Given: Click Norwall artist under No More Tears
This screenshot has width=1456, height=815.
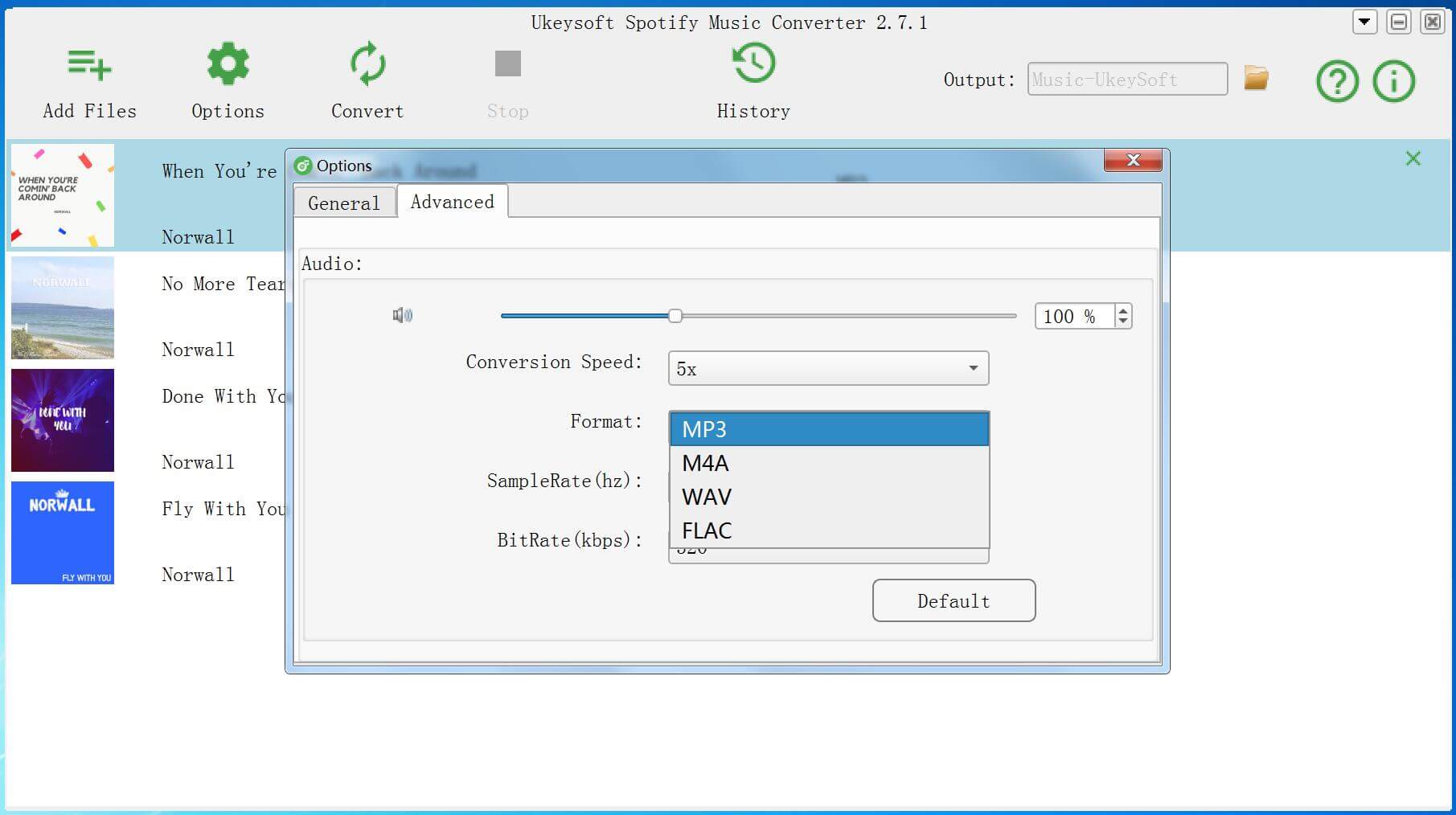Looking at the screenshot, I should pyautogui.click(x=198, y=350).
